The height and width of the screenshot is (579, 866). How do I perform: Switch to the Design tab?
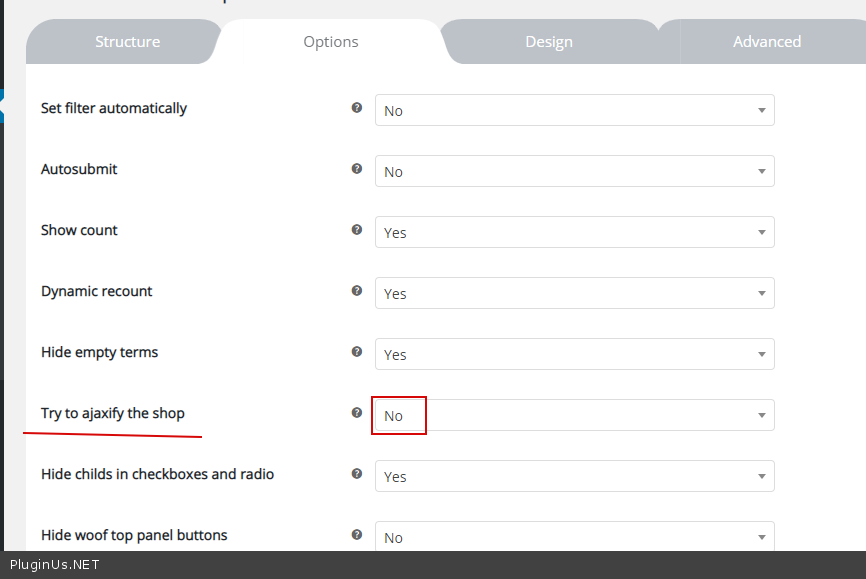click(x=549, y=42)
